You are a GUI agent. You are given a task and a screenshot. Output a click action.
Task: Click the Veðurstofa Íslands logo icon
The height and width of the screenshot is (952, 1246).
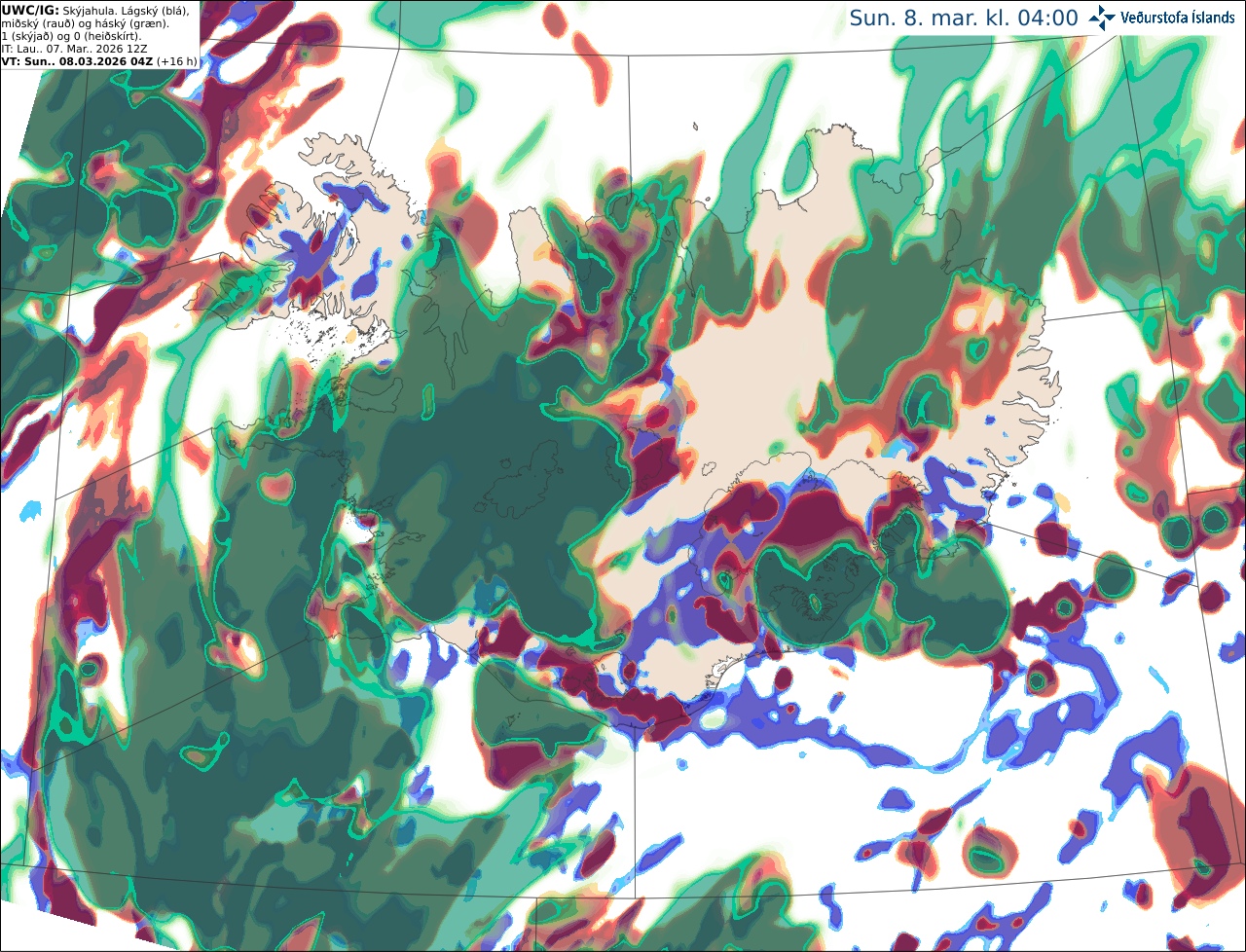pos(1102,18)
